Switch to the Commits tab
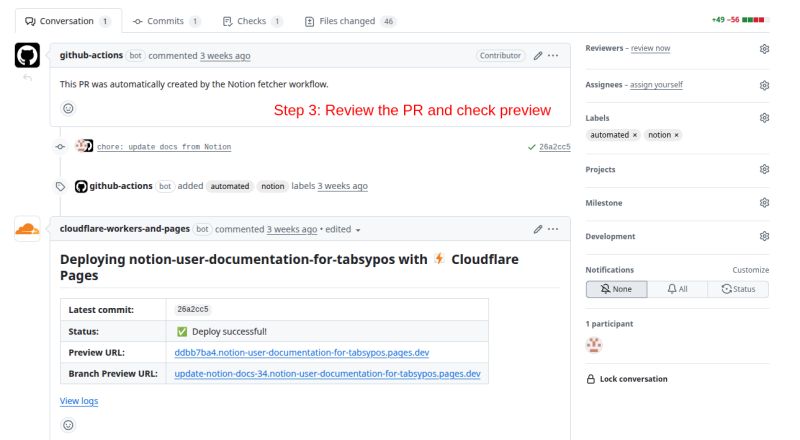 (165, 21)
